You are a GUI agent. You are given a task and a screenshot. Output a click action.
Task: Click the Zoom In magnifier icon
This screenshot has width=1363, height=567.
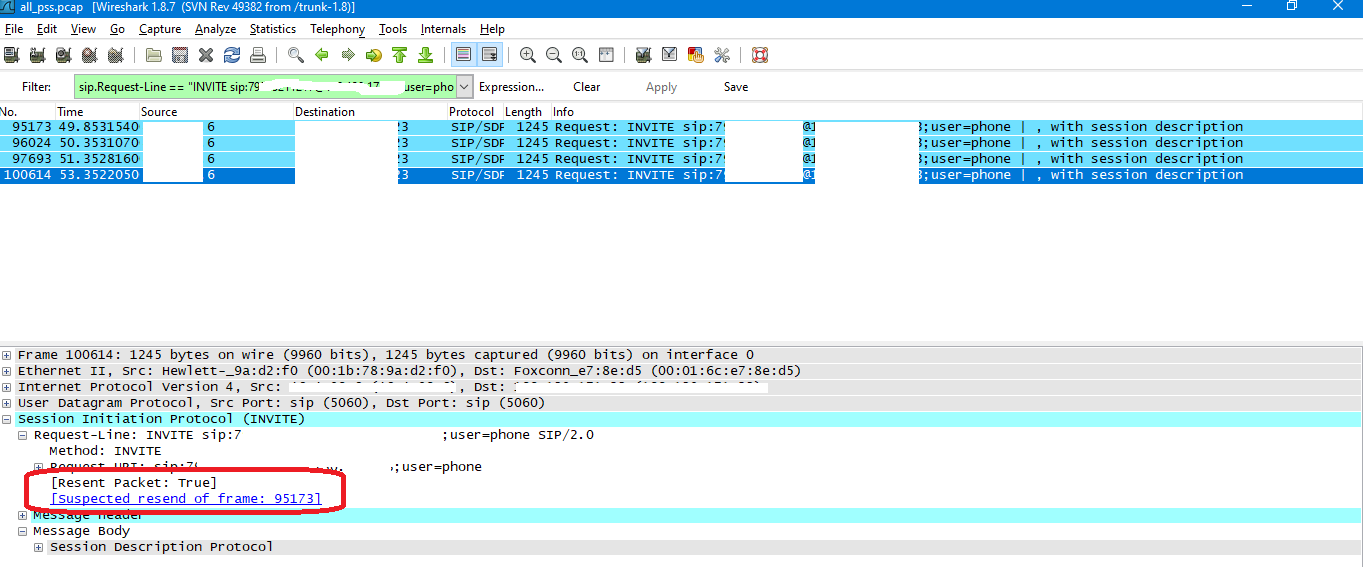[x=528, y=55]
